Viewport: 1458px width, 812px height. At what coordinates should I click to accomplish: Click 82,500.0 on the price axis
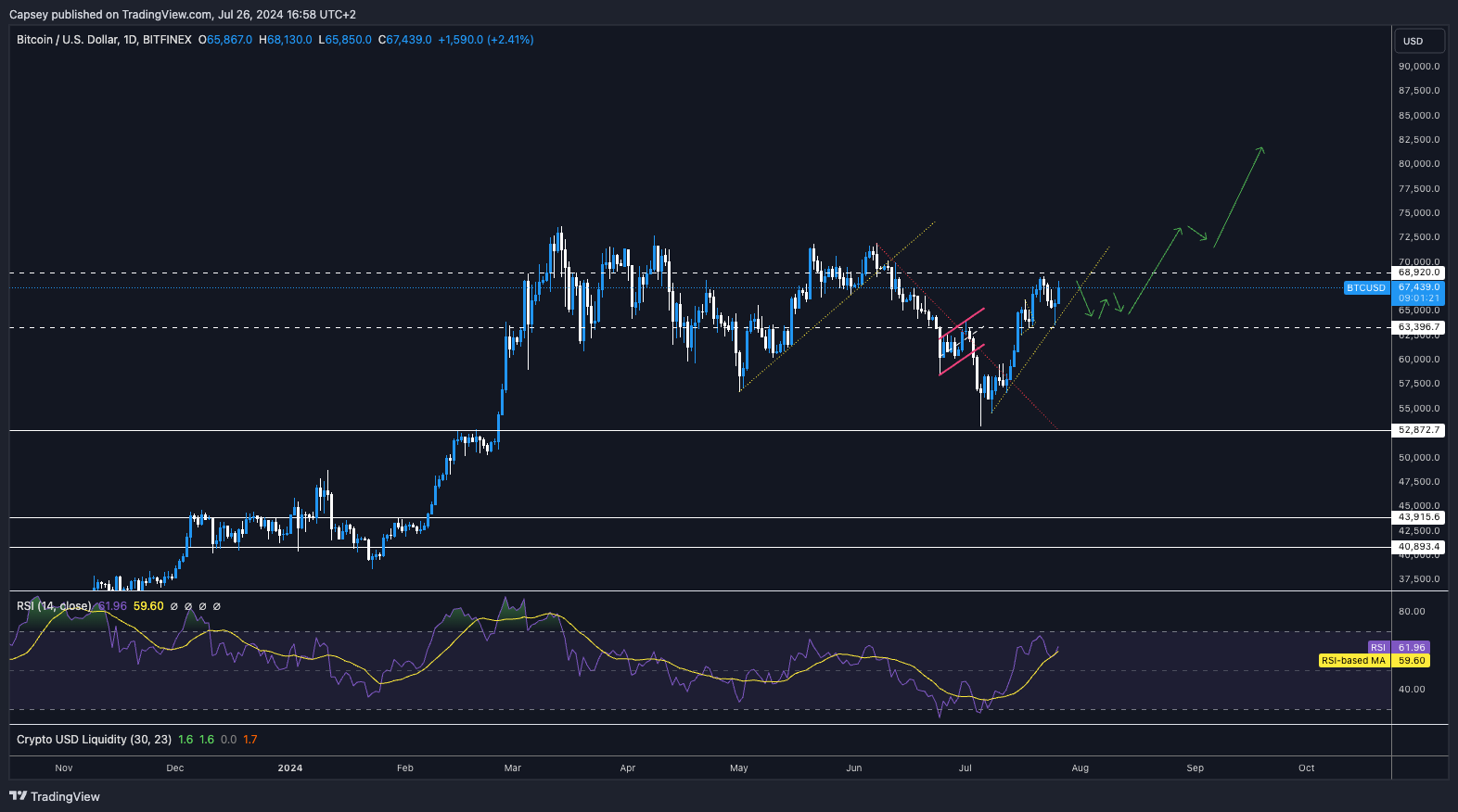(1419, 140)
